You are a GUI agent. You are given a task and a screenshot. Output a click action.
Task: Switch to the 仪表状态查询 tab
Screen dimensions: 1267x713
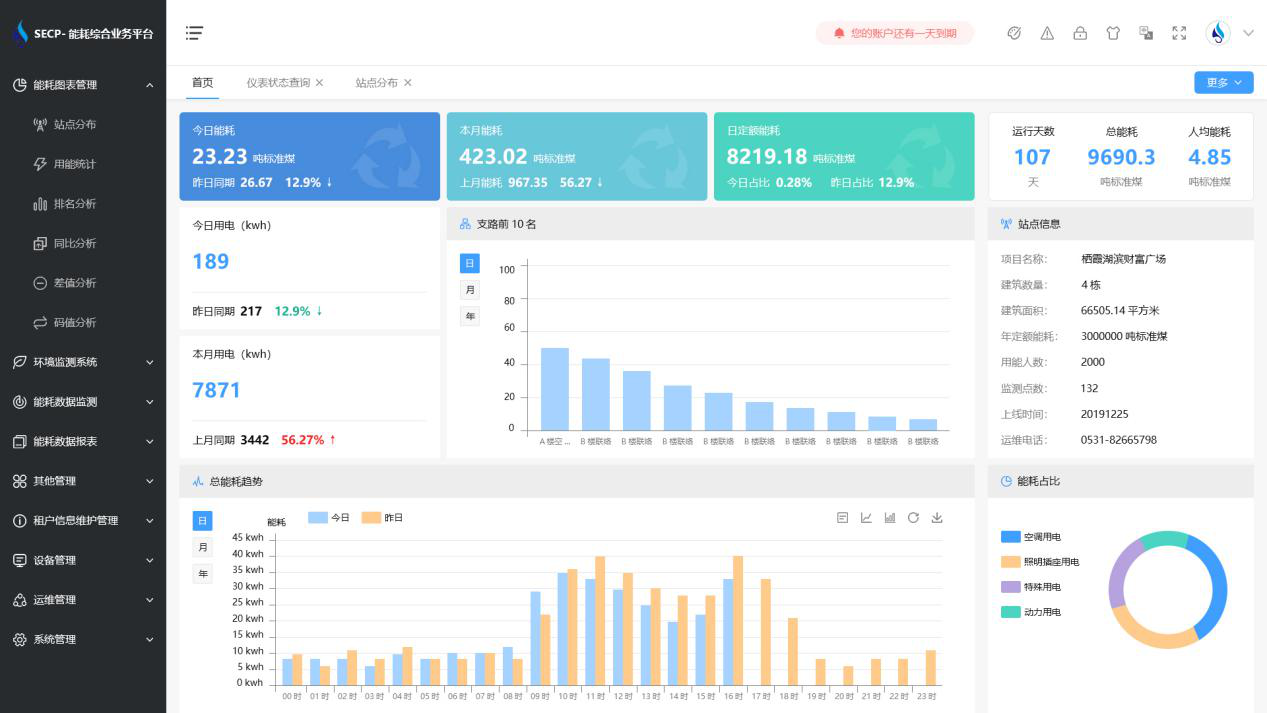pos(279,83)
